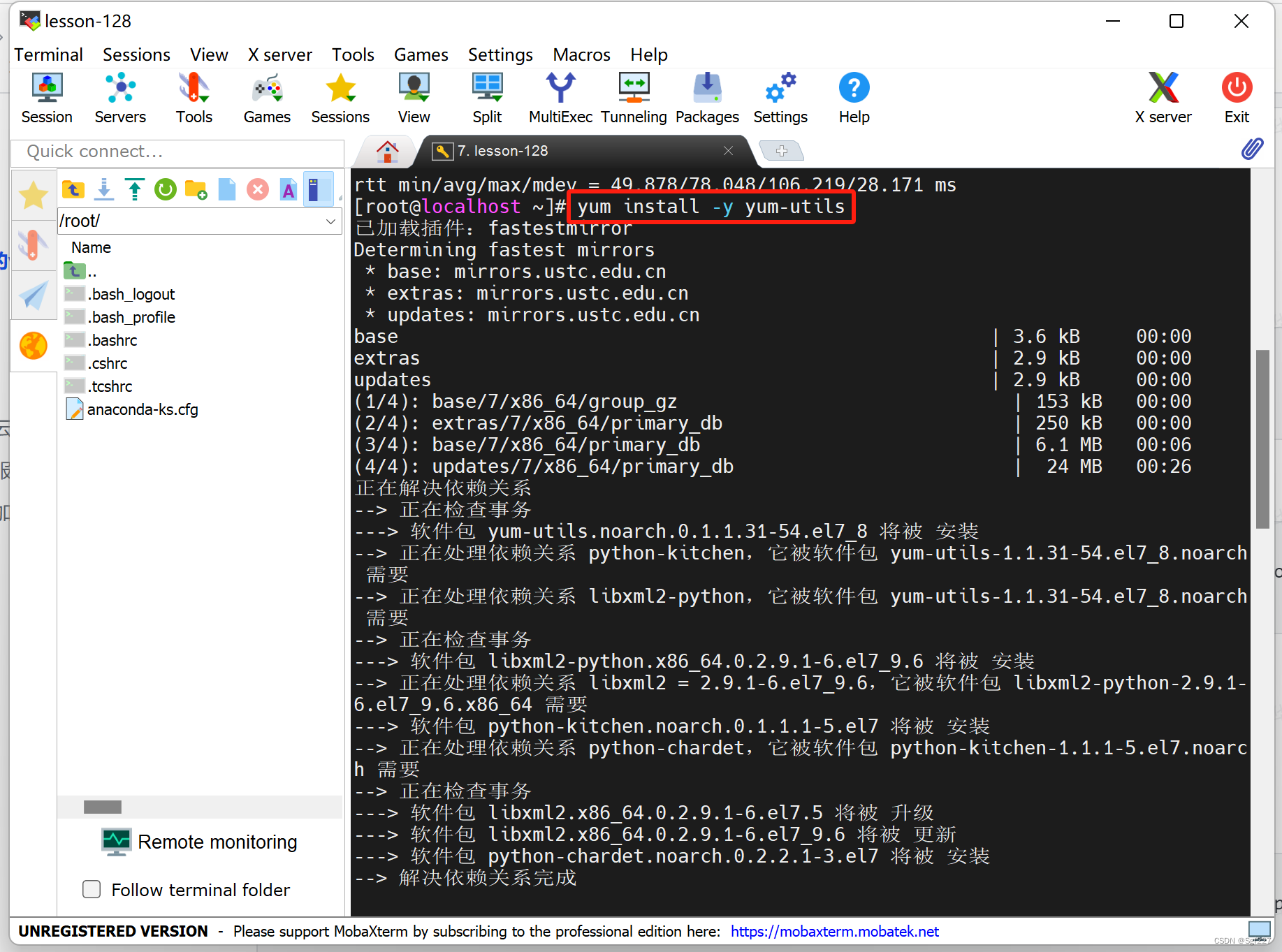
Task: Open the Packages toolbar icon
Action: (x=707, y=98)
